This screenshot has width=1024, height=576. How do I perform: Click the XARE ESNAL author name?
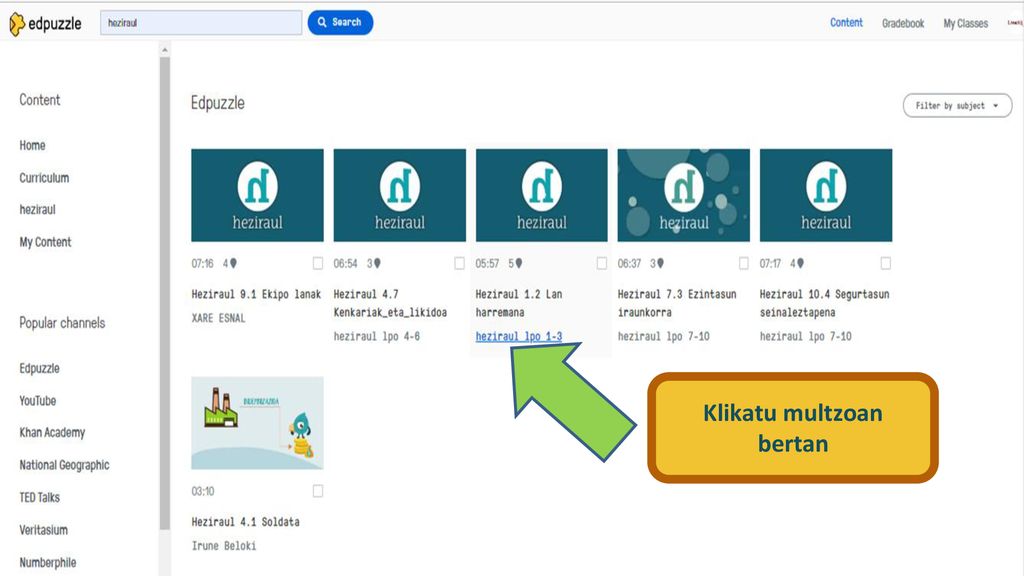pyautogui.click(x=218, y=318)
